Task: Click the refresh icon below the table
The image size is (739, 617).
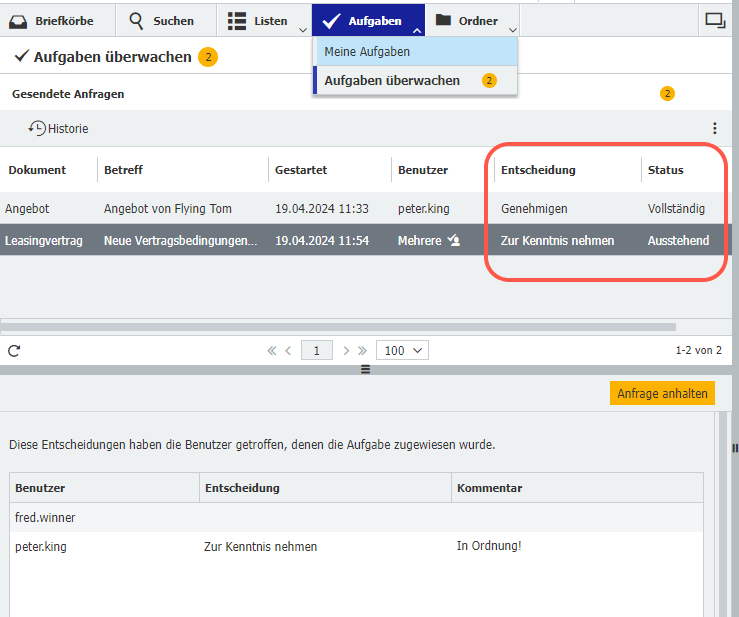Action: [14, 351]
